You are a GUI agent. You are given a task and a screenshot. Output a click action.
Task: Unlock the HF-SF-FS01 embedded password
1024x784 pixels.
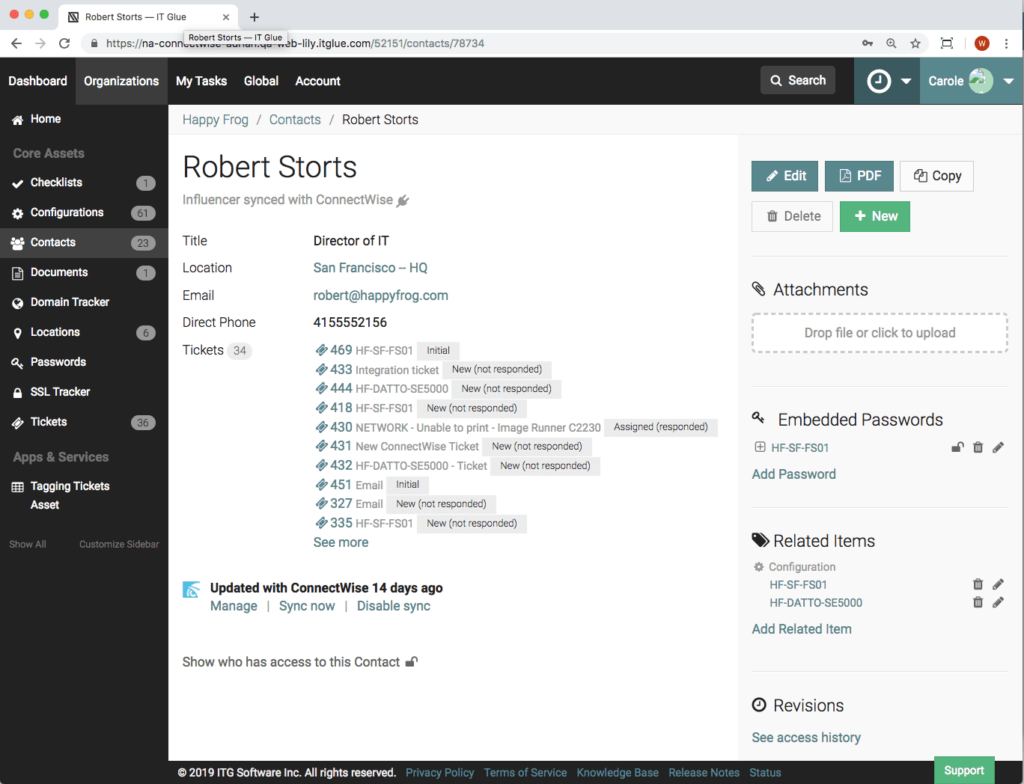point(957,447)
